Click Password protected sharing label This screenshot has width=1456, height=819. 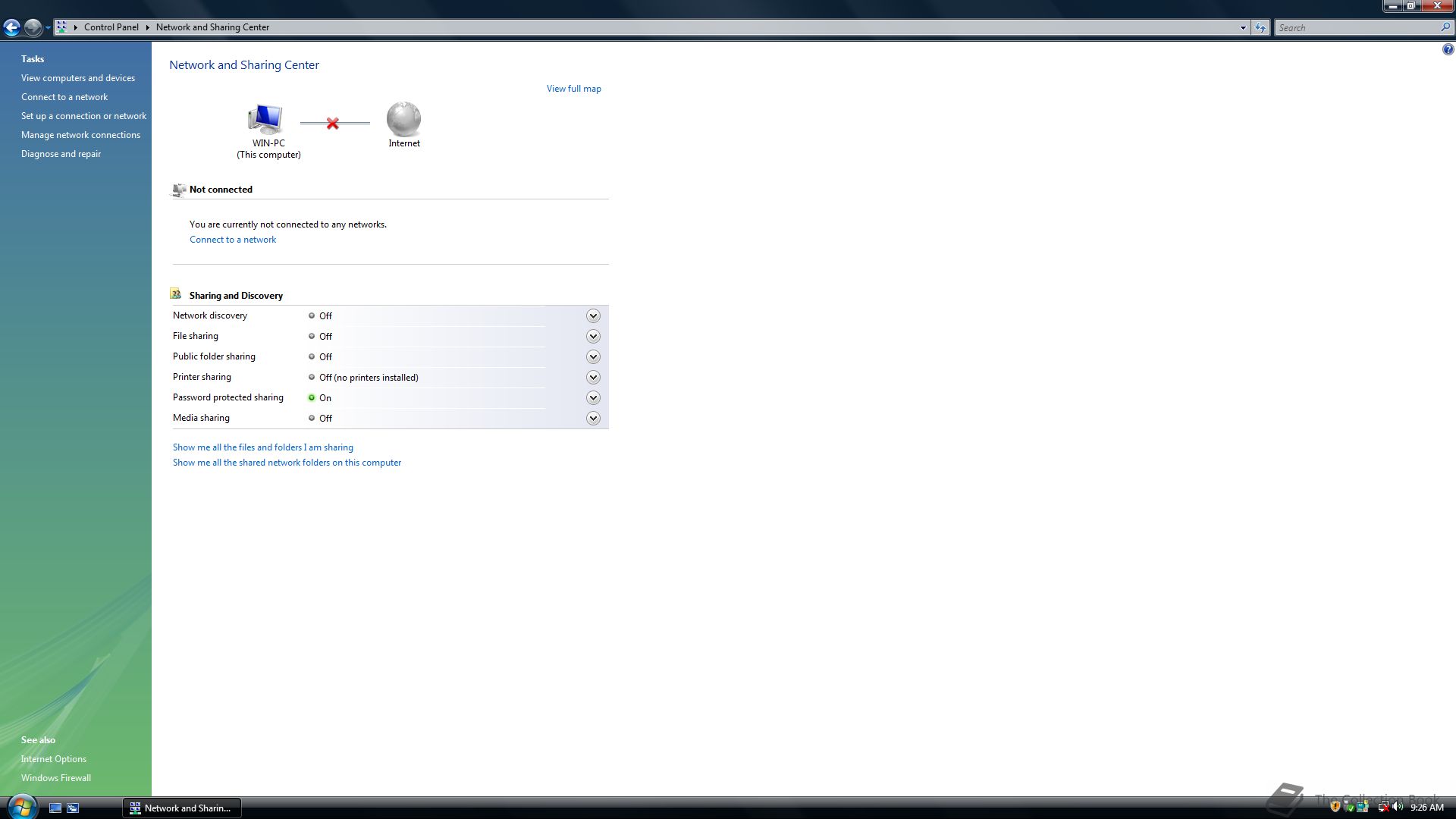click(227, 397)
